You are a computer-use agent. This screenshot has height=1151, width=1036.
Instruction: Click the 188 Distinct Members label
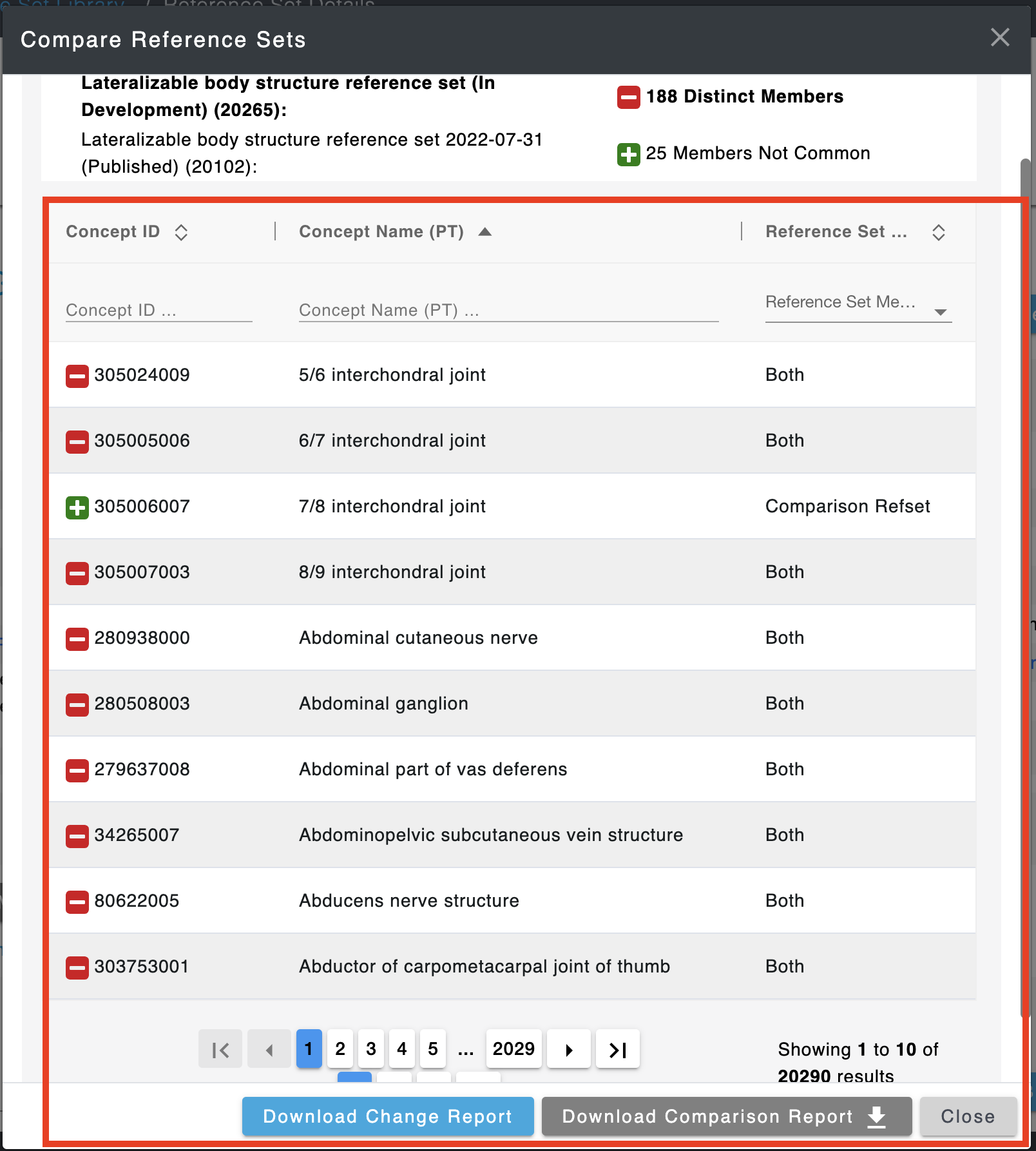(x=745, y=97)
